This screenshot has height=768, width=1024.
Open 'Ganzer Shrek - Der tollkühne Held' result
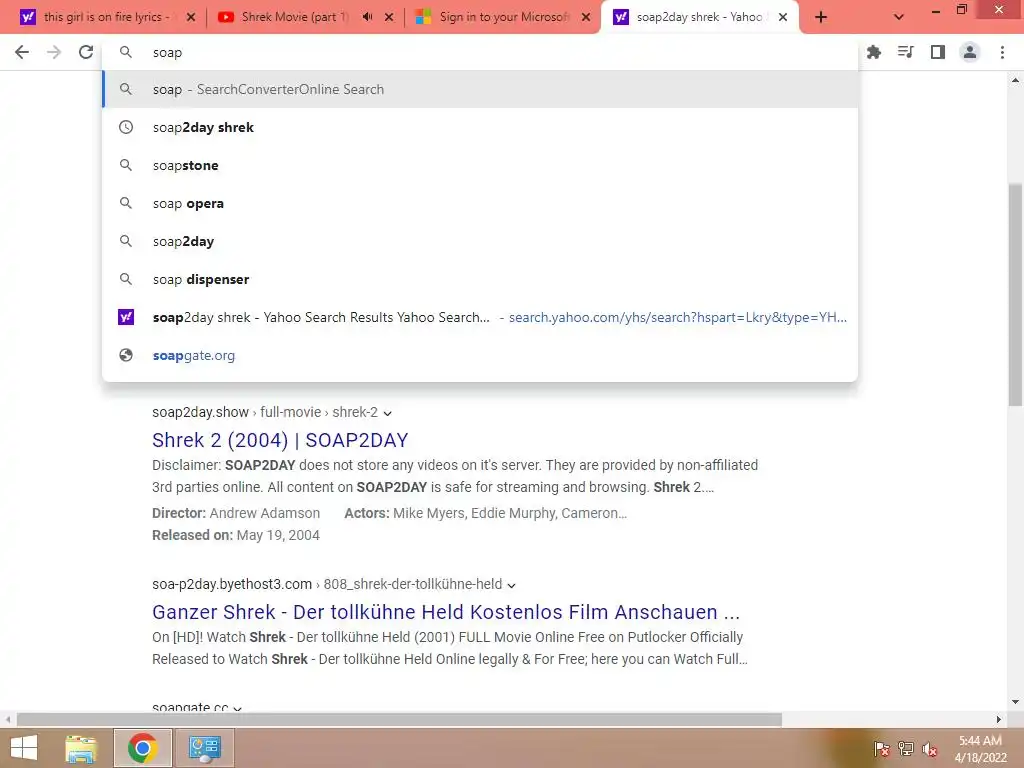(x=446, y=612)
